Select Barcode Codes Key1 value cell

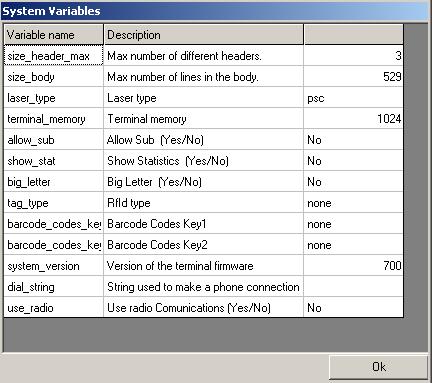point(353,224)
